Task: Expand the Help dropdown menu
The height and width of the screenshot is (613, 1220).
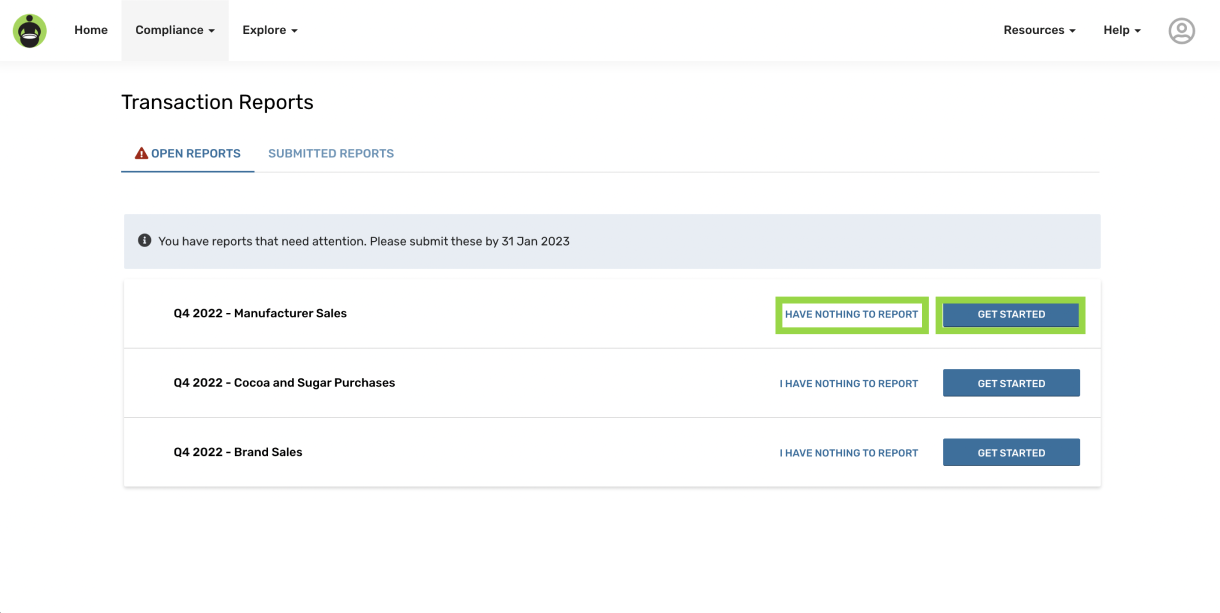Action: pos(1122,30)
